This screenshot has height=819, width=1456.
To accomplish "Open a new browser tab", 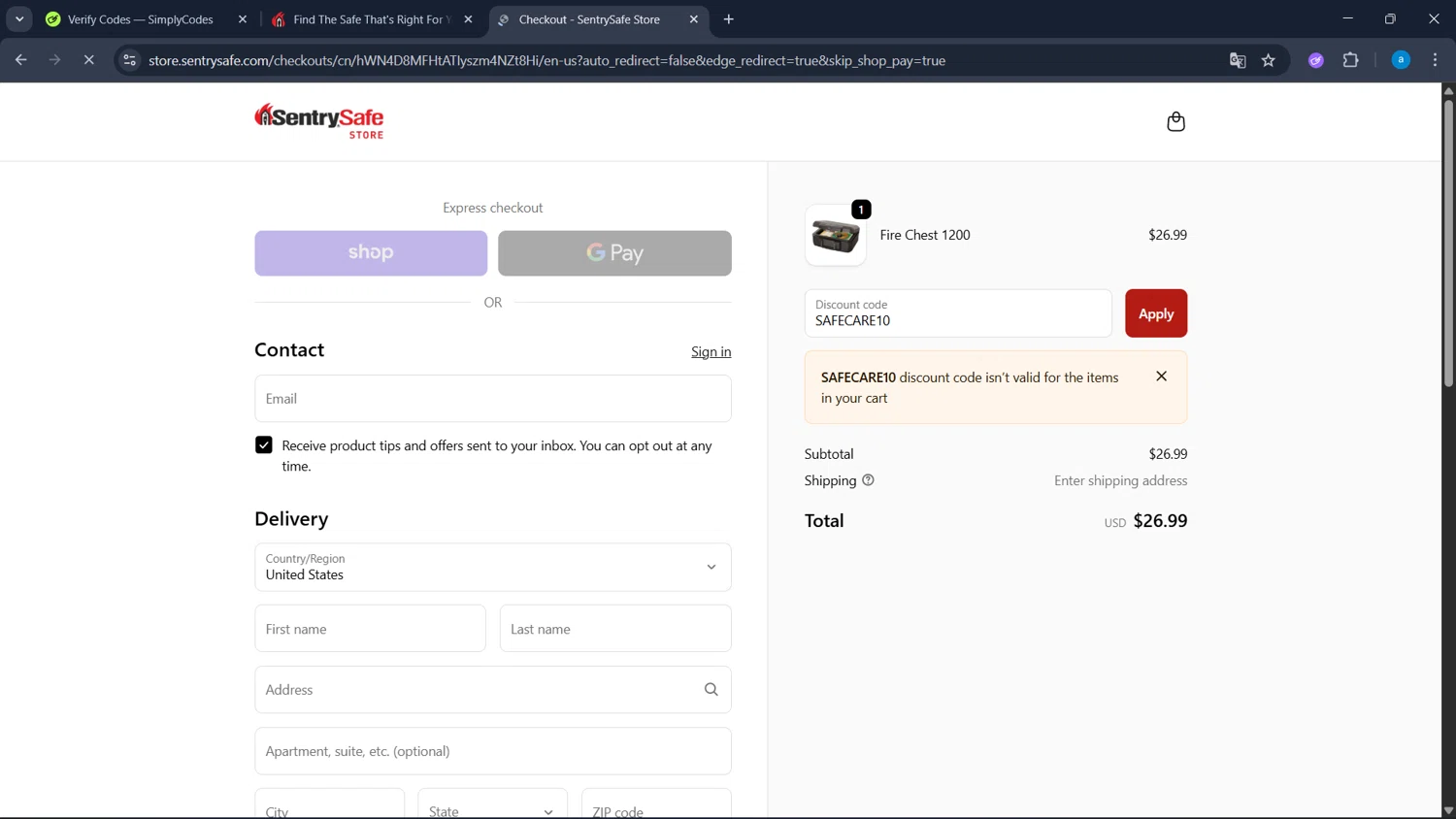I will [729, 19].
